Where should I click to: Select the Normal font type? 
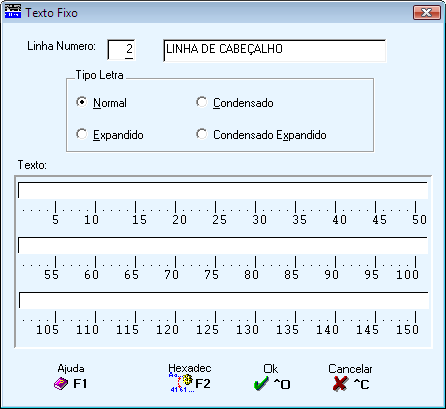point(82,102)
